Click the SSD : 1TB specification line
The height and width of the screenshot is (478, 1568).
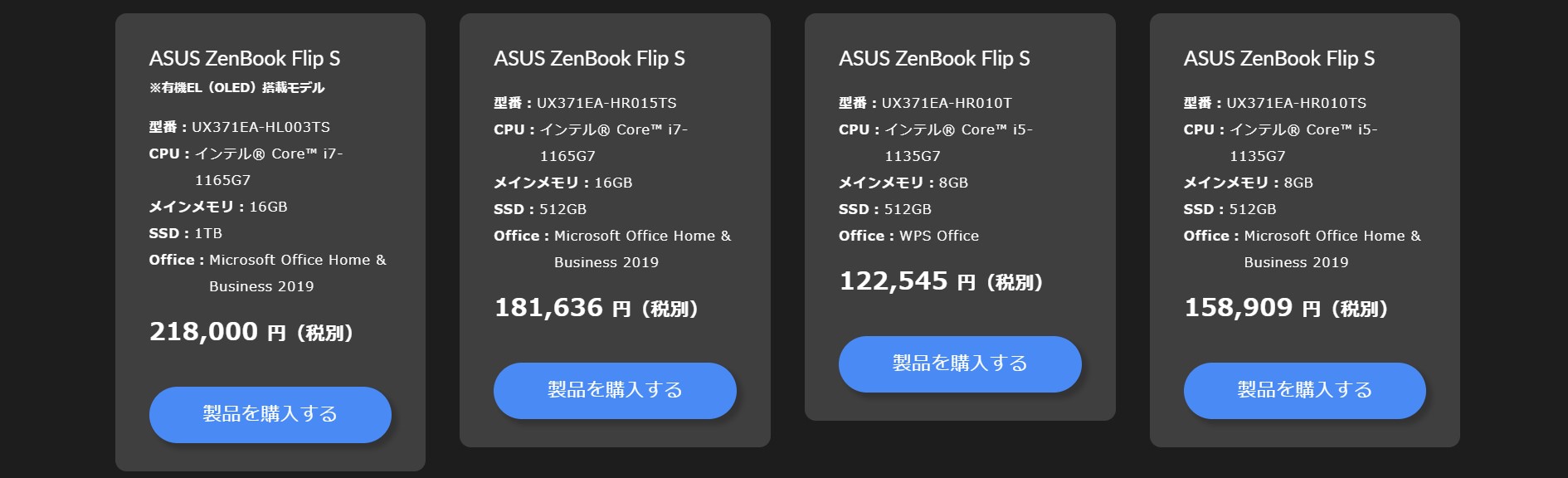point(186,233)
